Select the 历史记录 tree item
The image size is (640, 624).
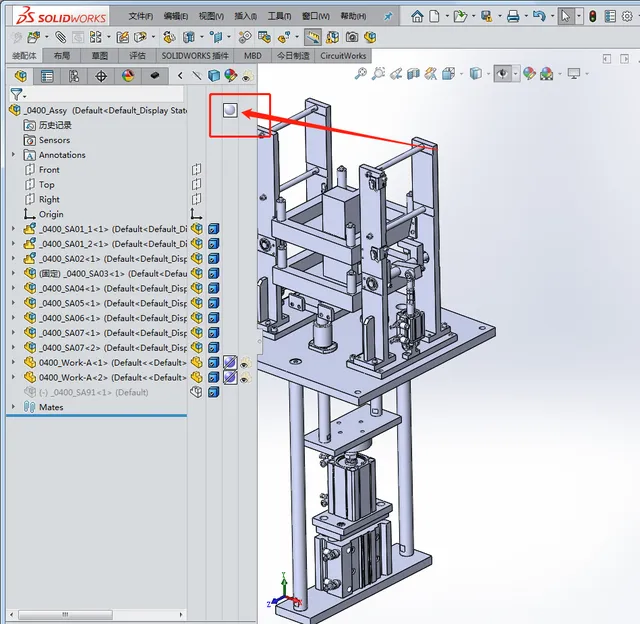click(x=55, y=125)
